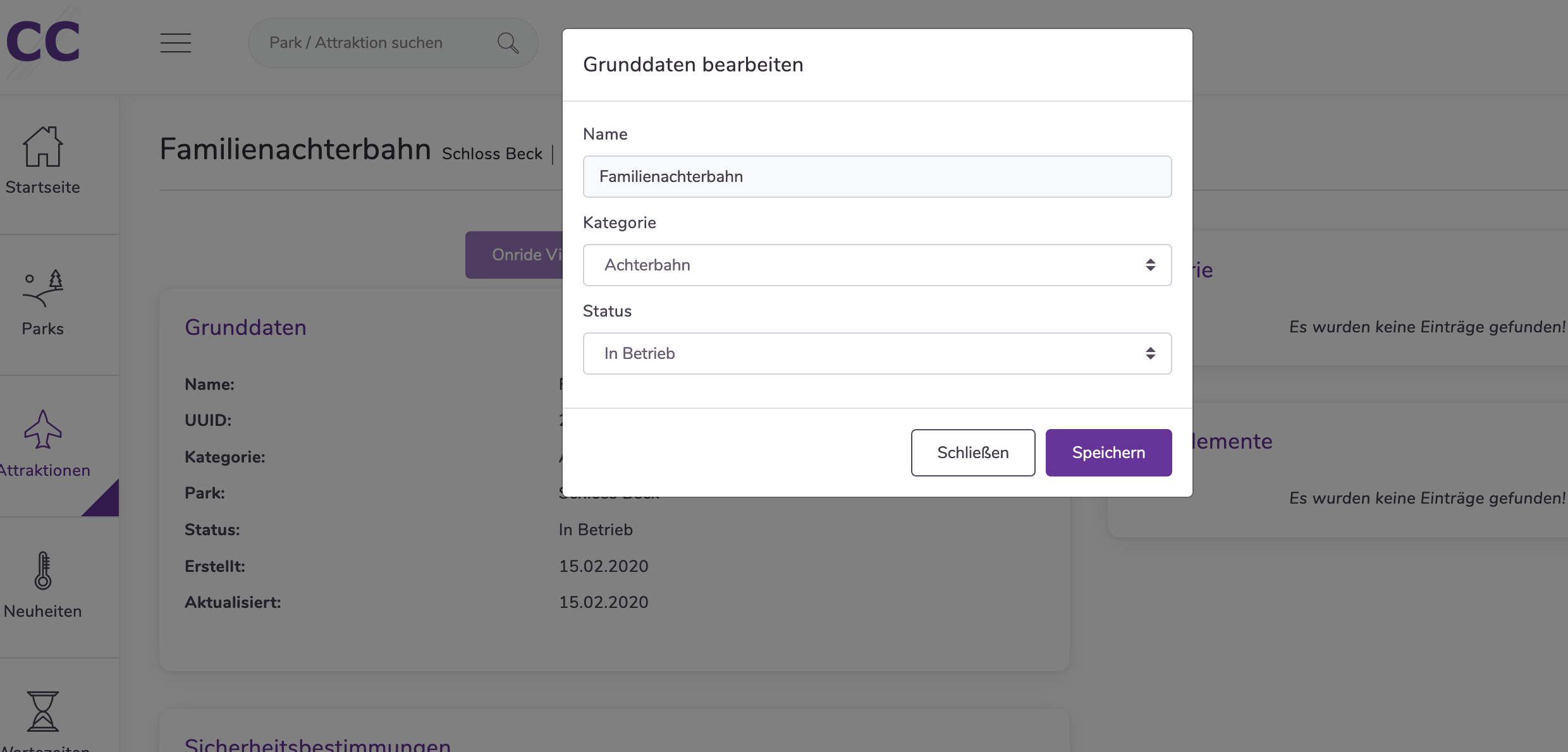The image size is (1568, 752).
Task: Click the CC logo
Action: click(43, 42)
